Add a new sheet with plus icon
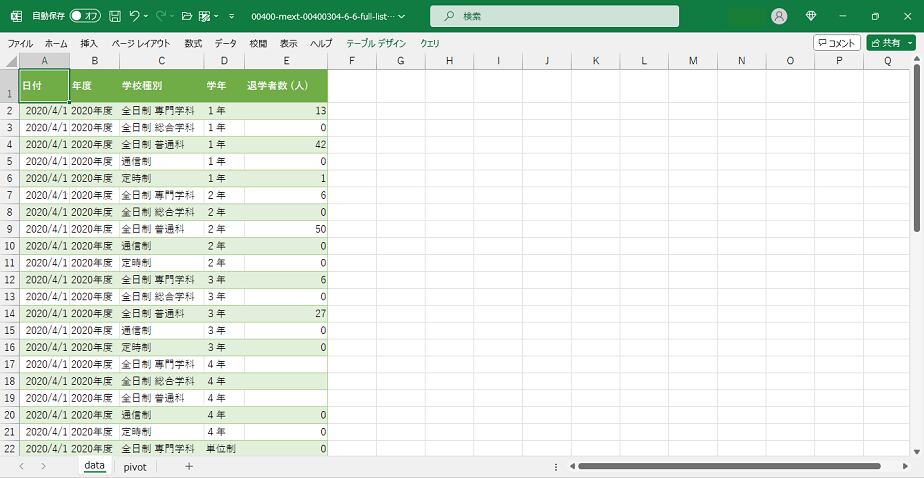The width and height of the screenshot is (924, 478). click(x=189, y=466)
